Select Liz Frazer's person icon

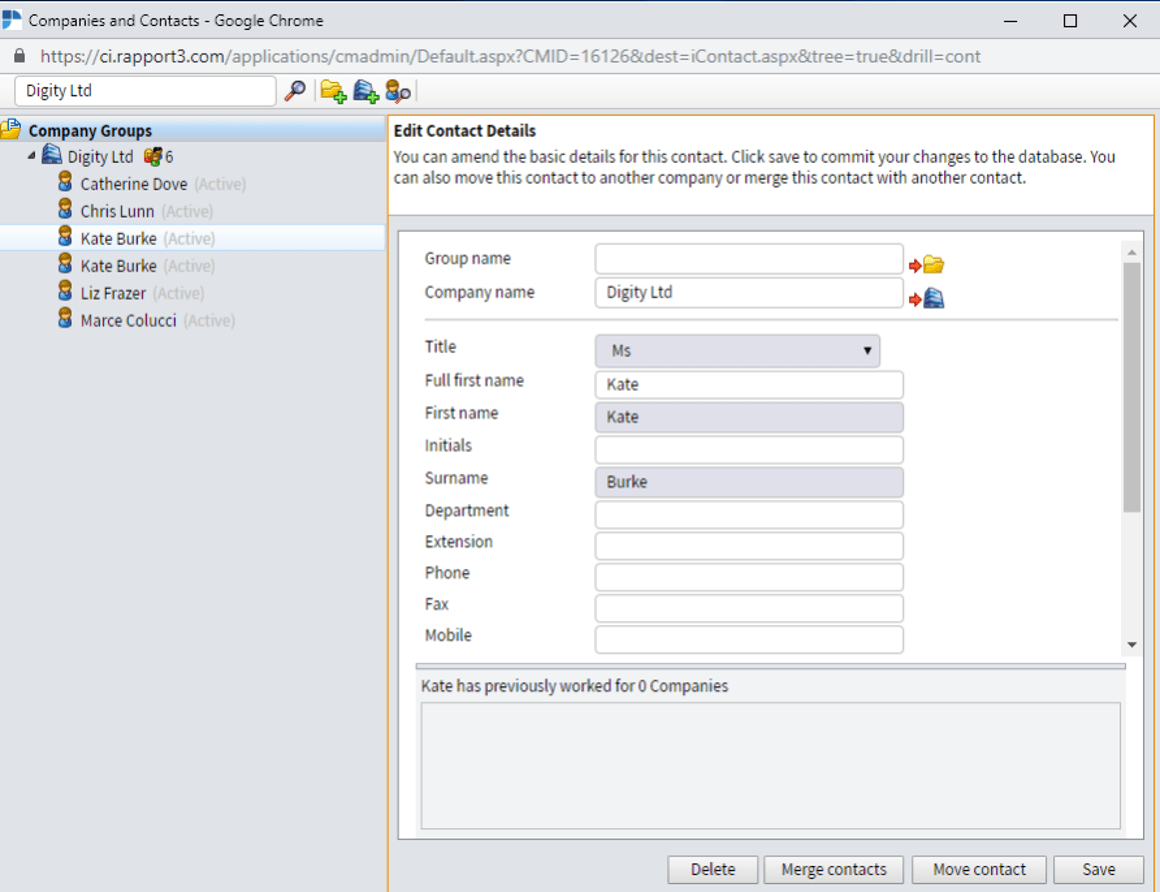[x=65, y=291]
